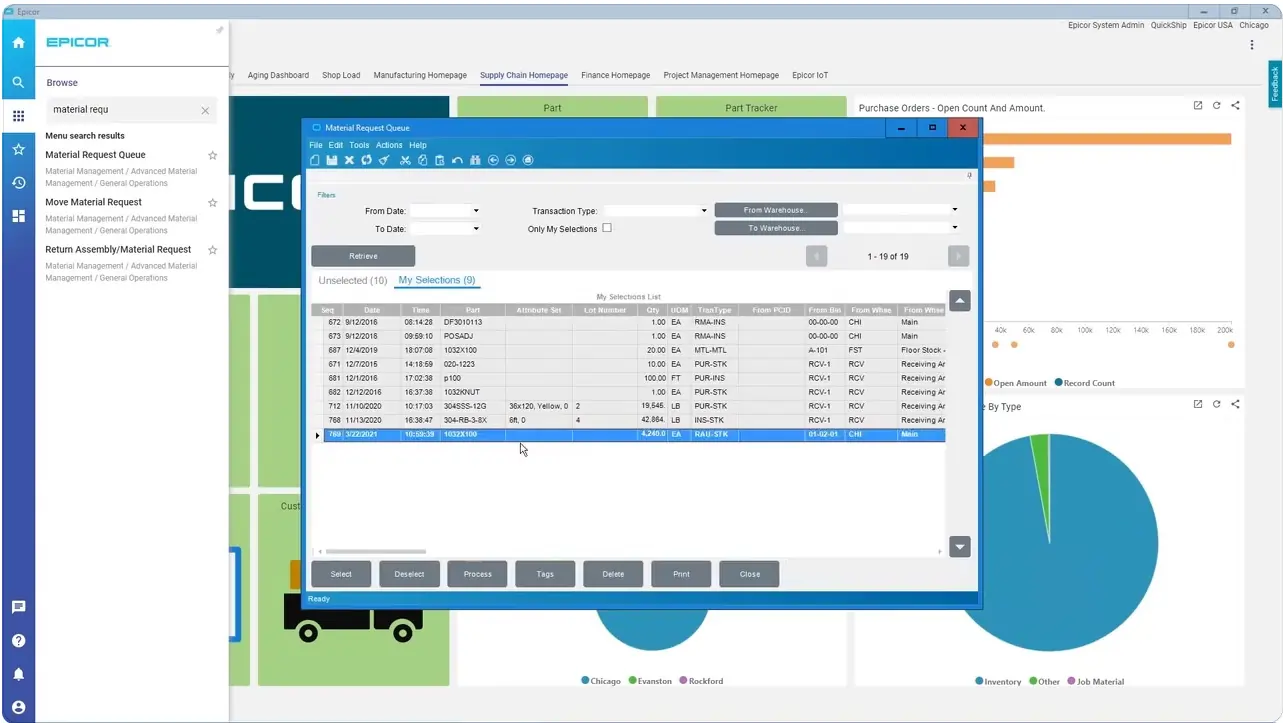This screenshot has width=1283, height=723.
Task: Open the dashboard tiles sidebar icon
Action: 18,216
